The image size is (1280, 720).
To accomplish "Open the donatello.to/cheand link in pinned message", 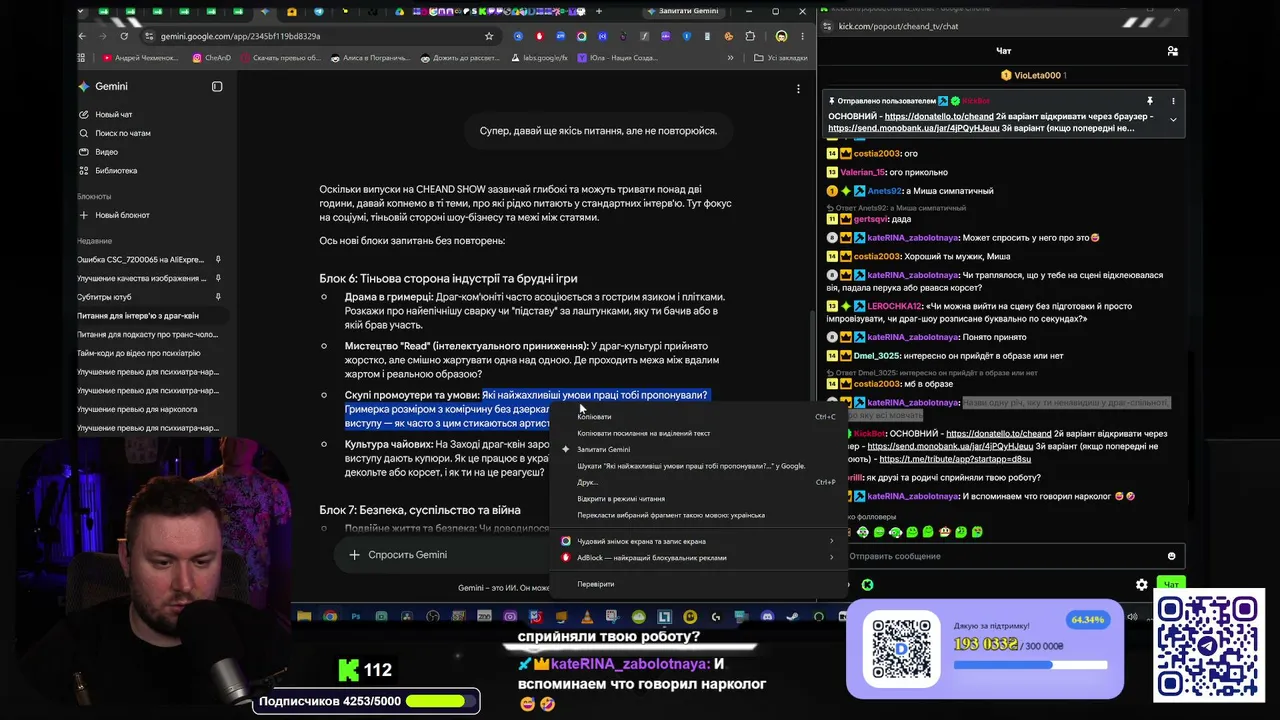I will 939,117.
